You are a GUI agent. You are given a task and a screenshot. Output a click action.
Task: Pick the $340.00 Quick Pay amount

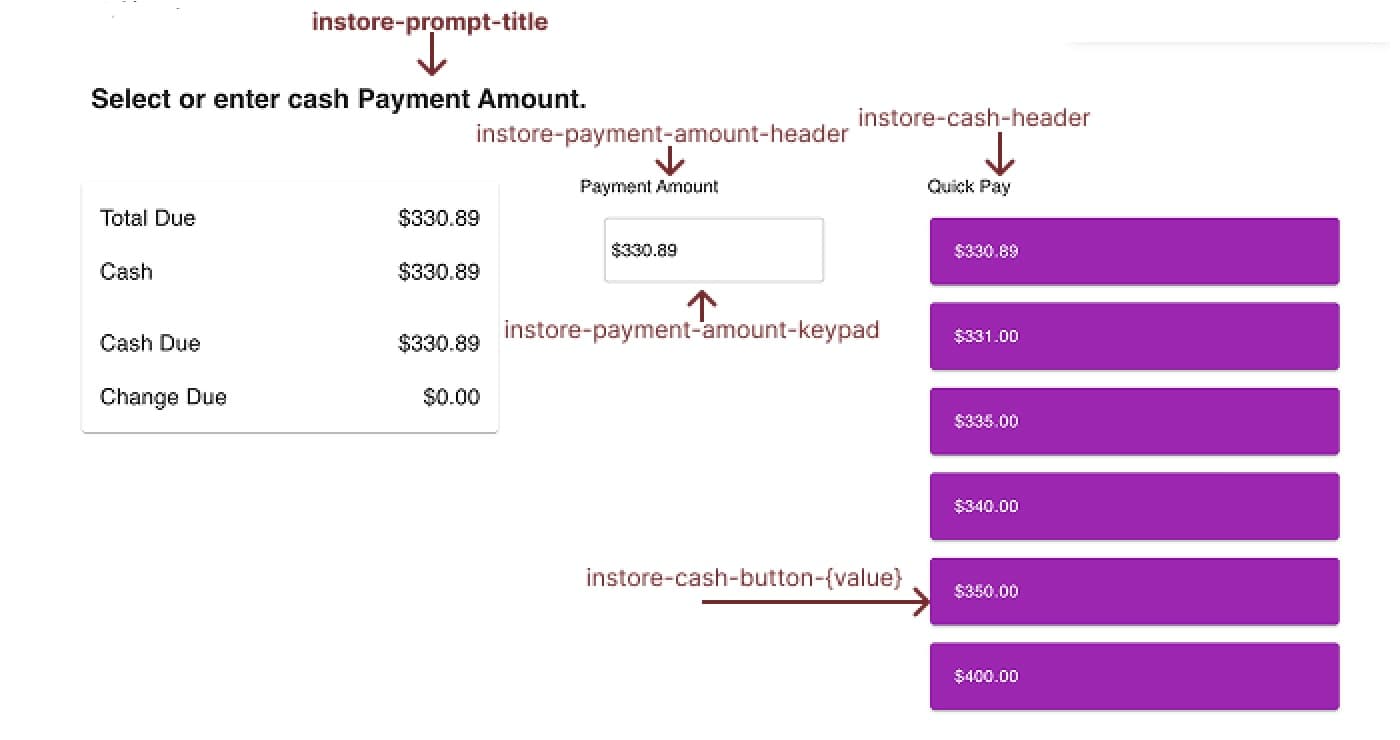coord(1134,506)
